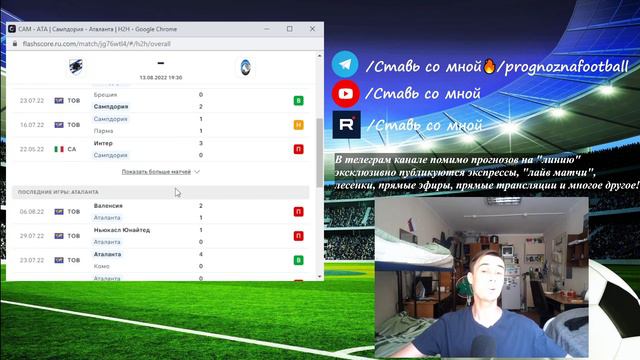This screenshot has height=360, width=640.
Task: Click 'Брешия' team name
Action: point(105,95)
